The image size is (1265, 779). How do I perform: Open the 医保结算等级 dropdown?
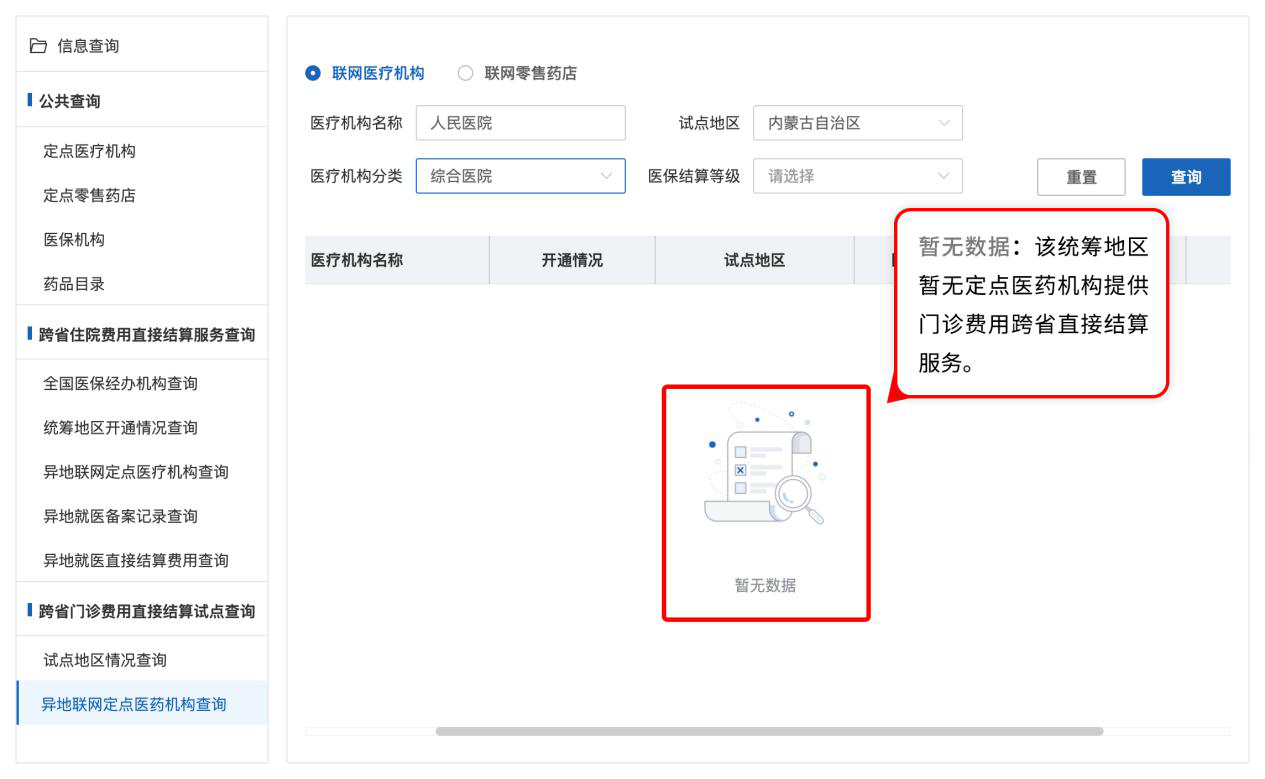[x=857, y=176]
